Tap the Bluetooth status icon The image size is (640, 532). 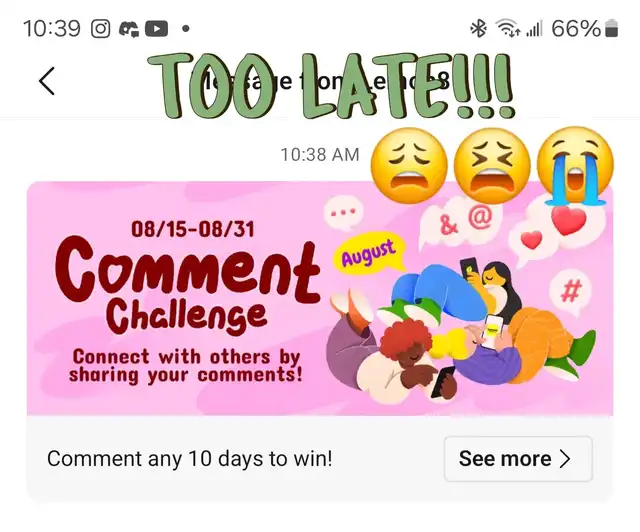(x=478, y=29)
